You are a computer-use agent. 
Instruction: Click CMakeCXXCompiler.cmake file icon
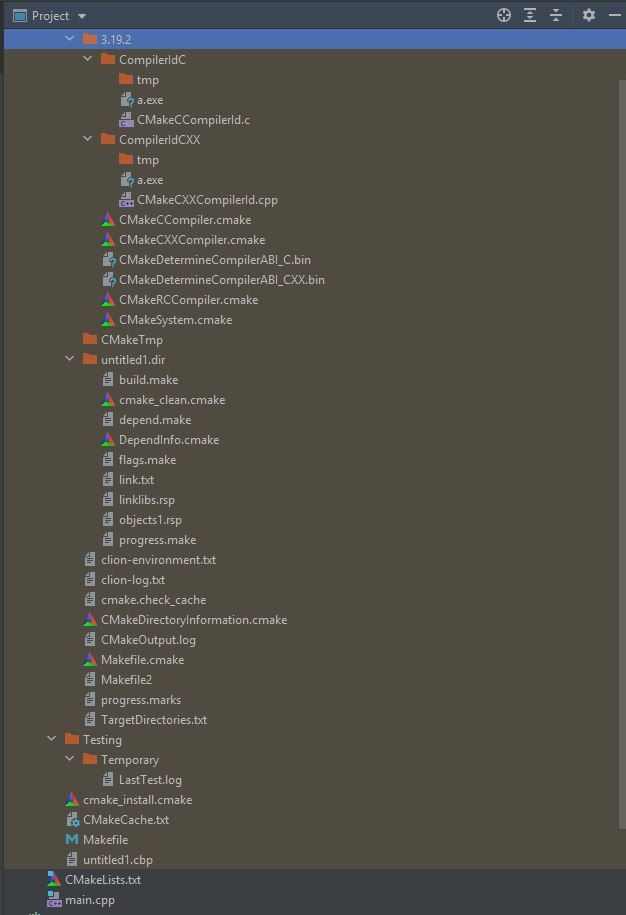coord(108,239)
